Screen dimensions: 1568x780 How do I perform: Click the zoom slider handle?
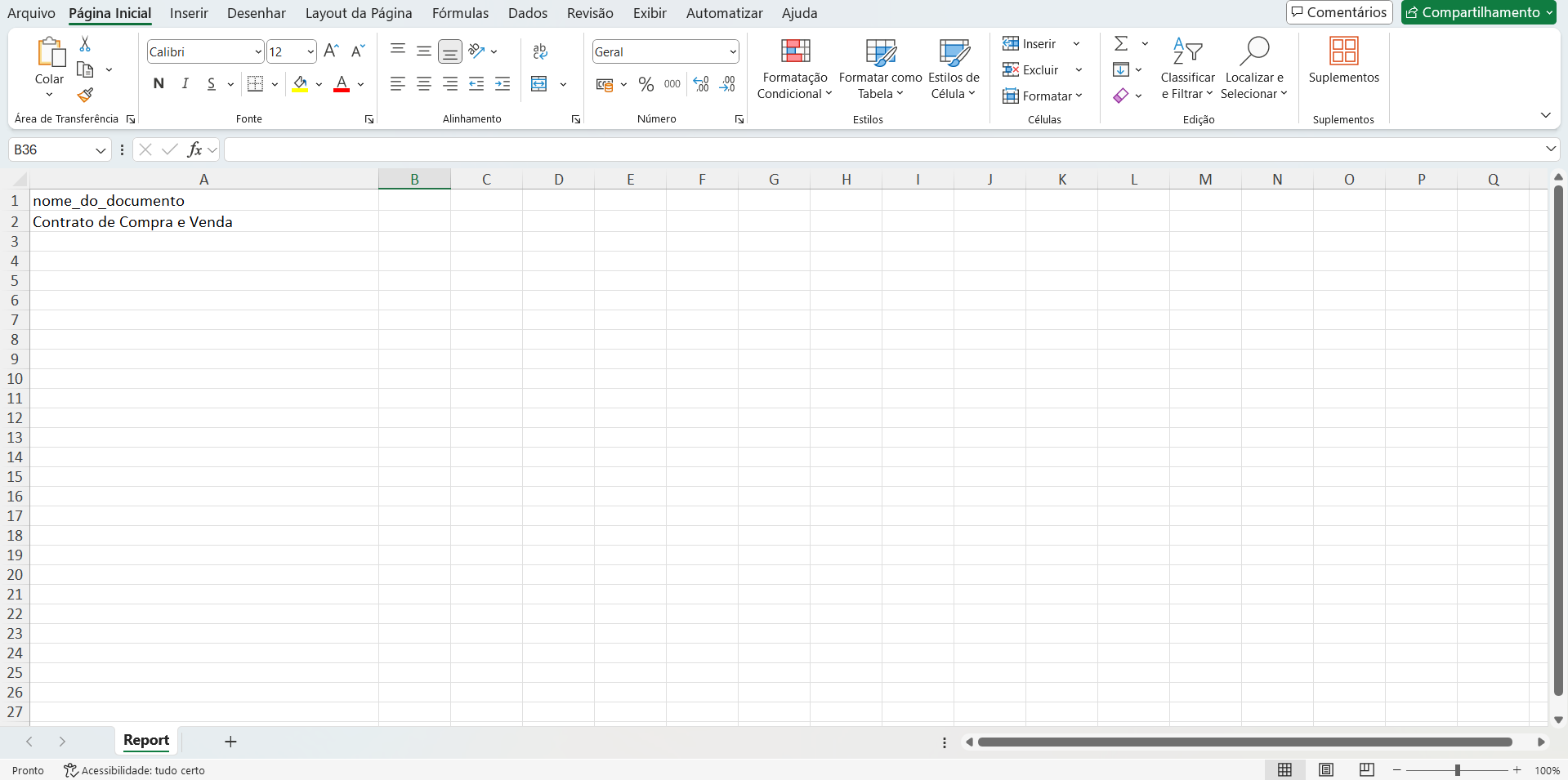coord(1457,770)
